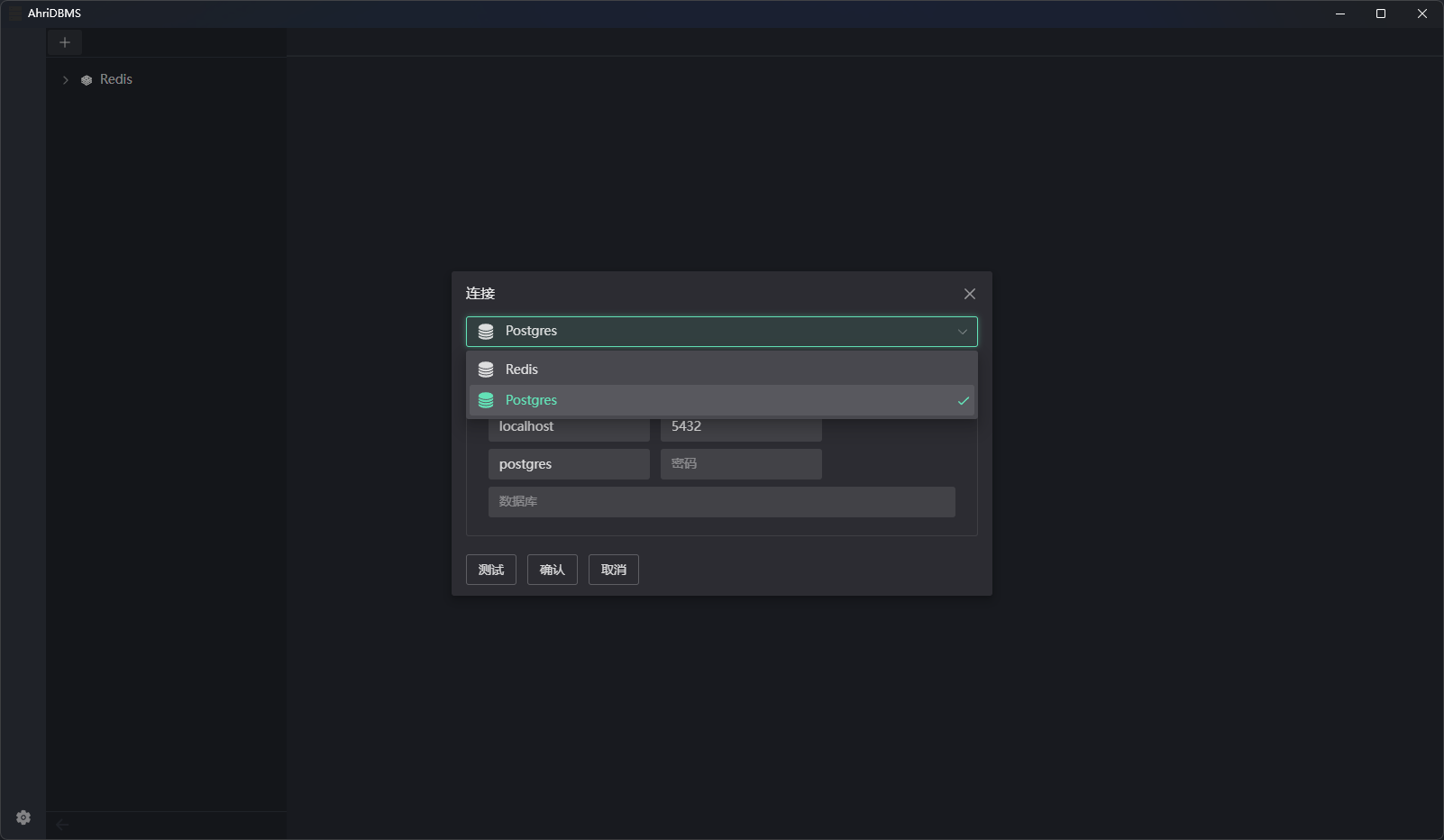Close the 连接 dialog
1444x840 pixels.
coord(970,294)
